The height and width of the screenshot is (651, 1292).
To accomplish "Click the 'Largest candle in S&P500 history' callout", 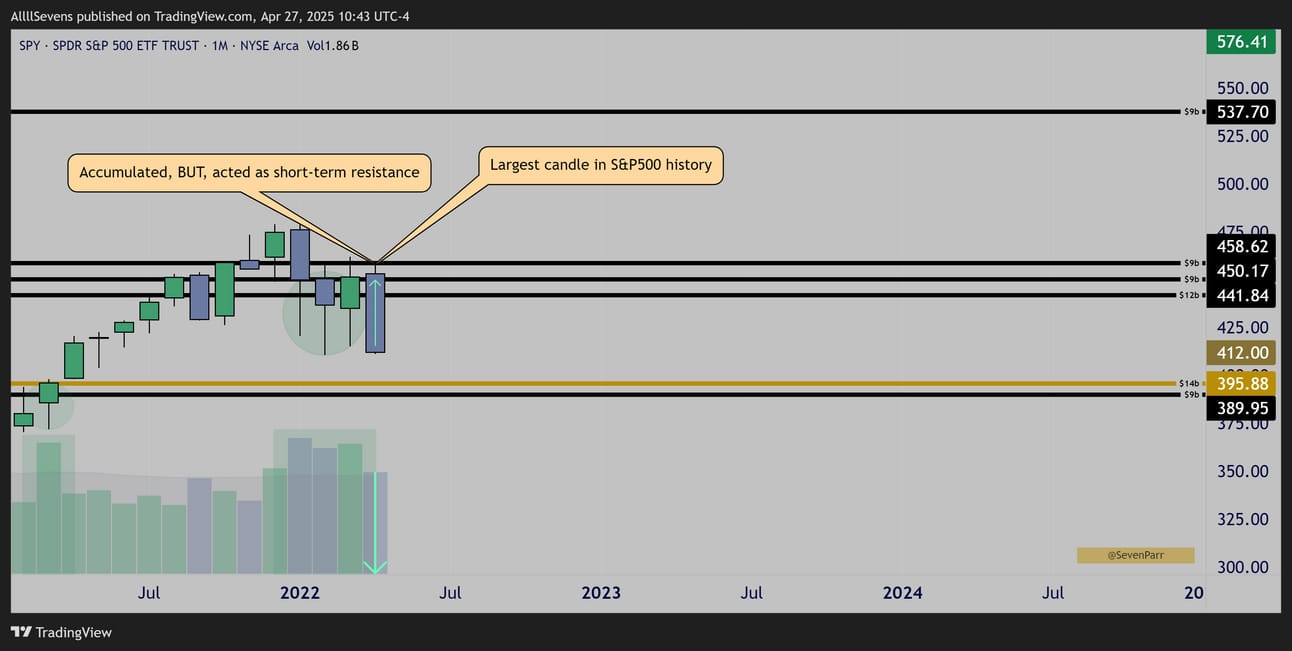I will pyautogui.click(x=600, y=165).
